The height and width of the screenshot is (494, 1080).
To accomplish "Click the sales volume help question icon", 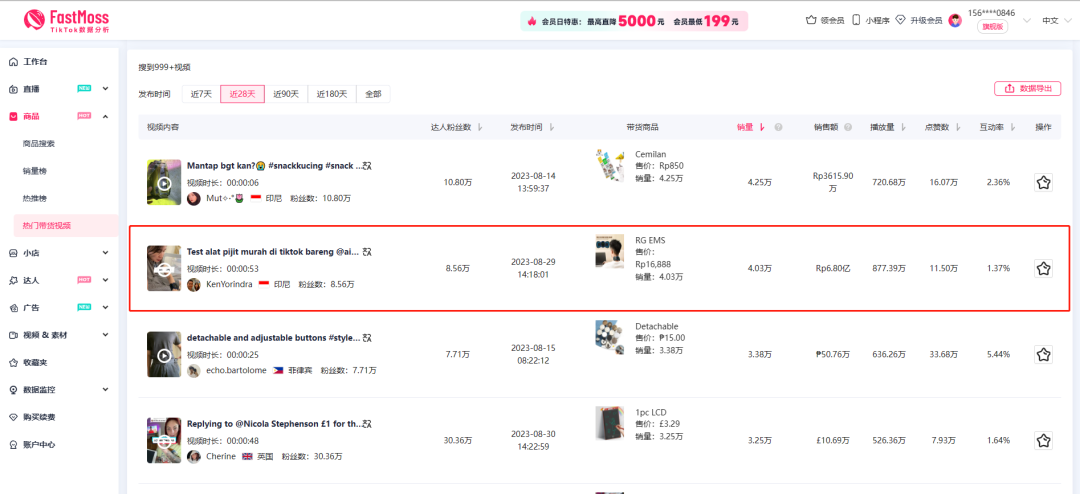I will pos(778,127).
